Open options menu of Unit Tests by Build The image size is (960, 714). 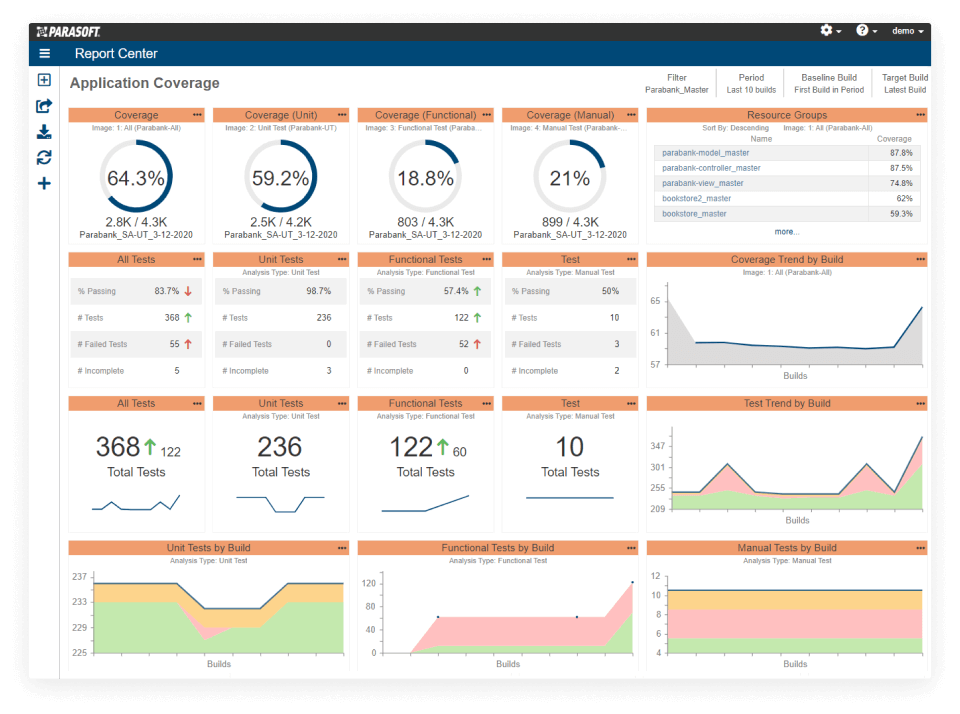[342, 547]
